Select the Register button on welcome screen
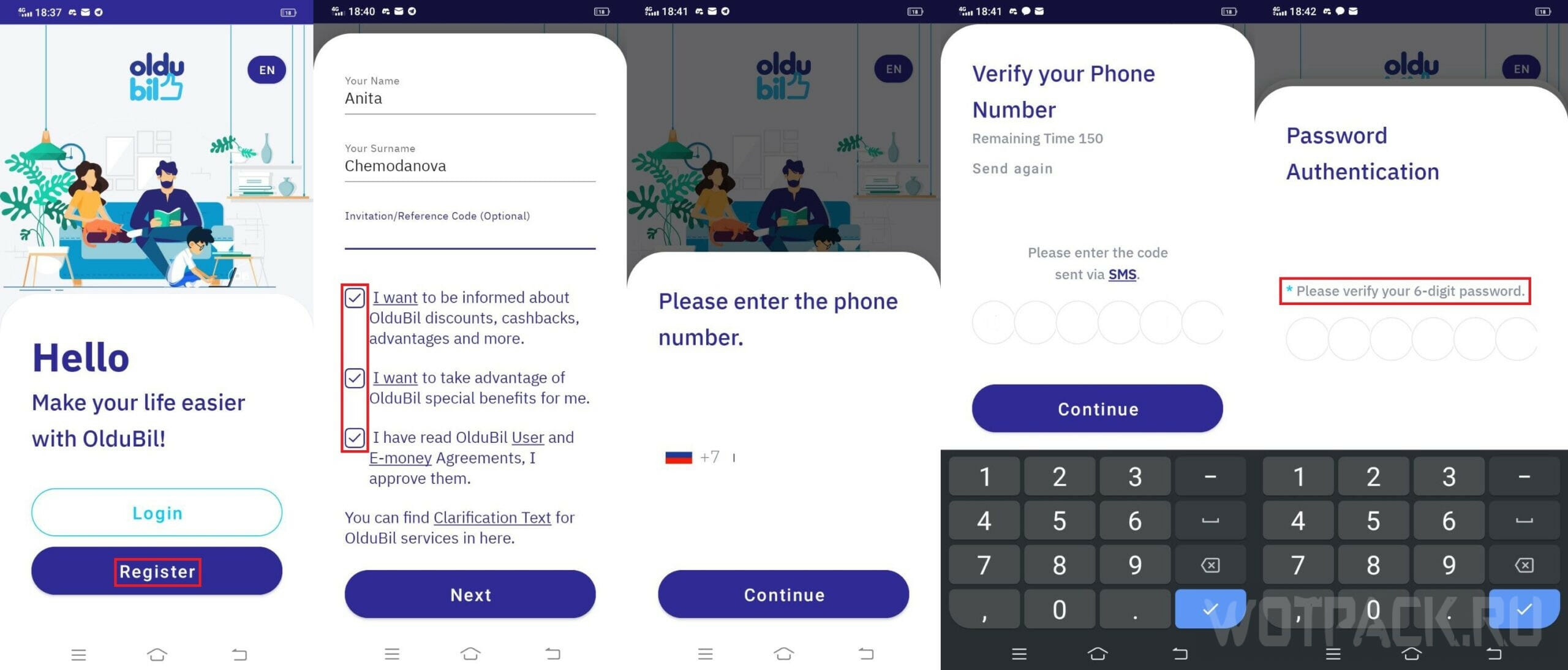1568x670 pixels. click(157, 570)
